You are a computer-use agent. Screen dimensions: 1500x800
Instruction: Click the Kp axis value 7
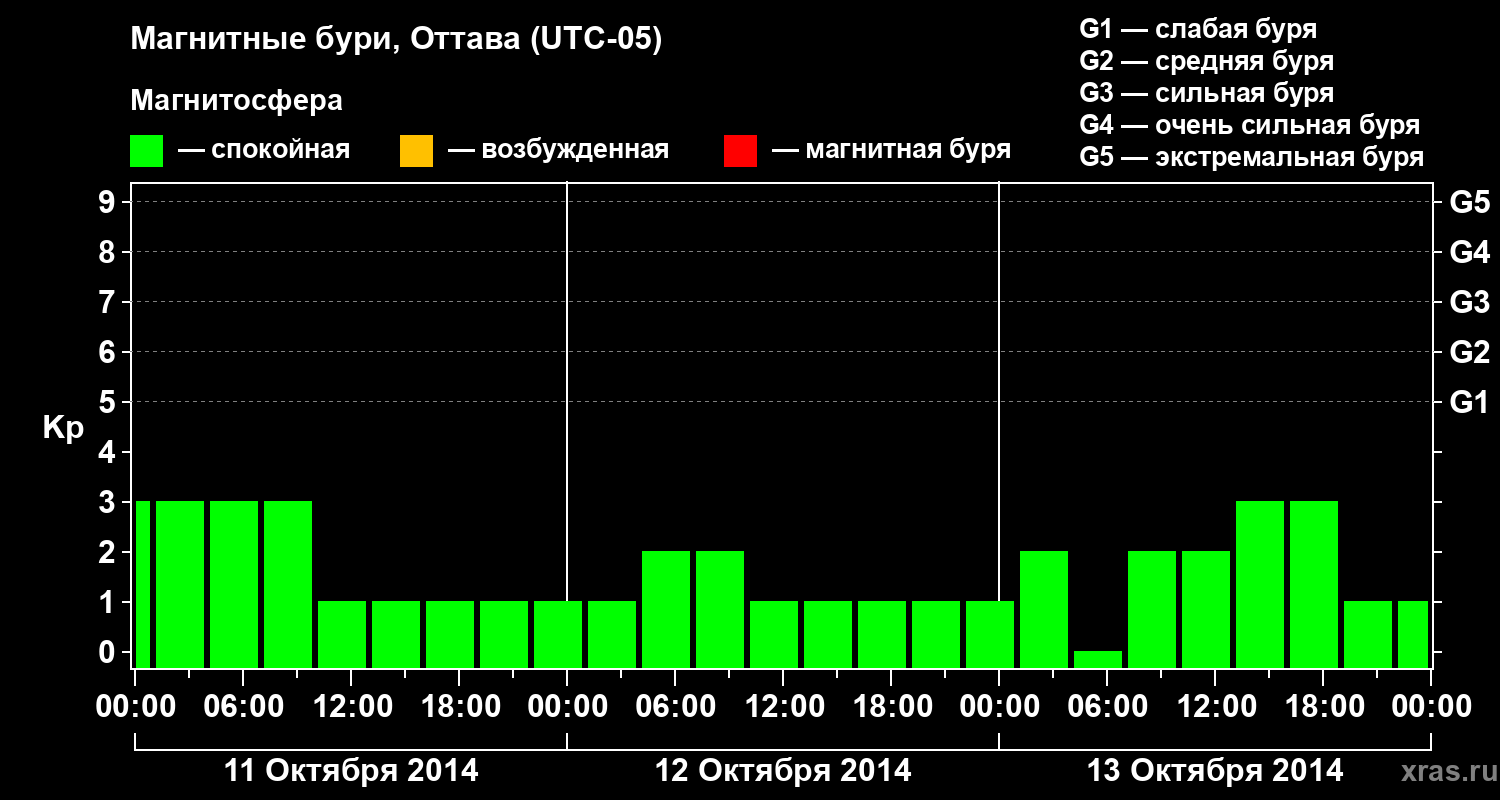pyautogui.click(x=109, y=302)
